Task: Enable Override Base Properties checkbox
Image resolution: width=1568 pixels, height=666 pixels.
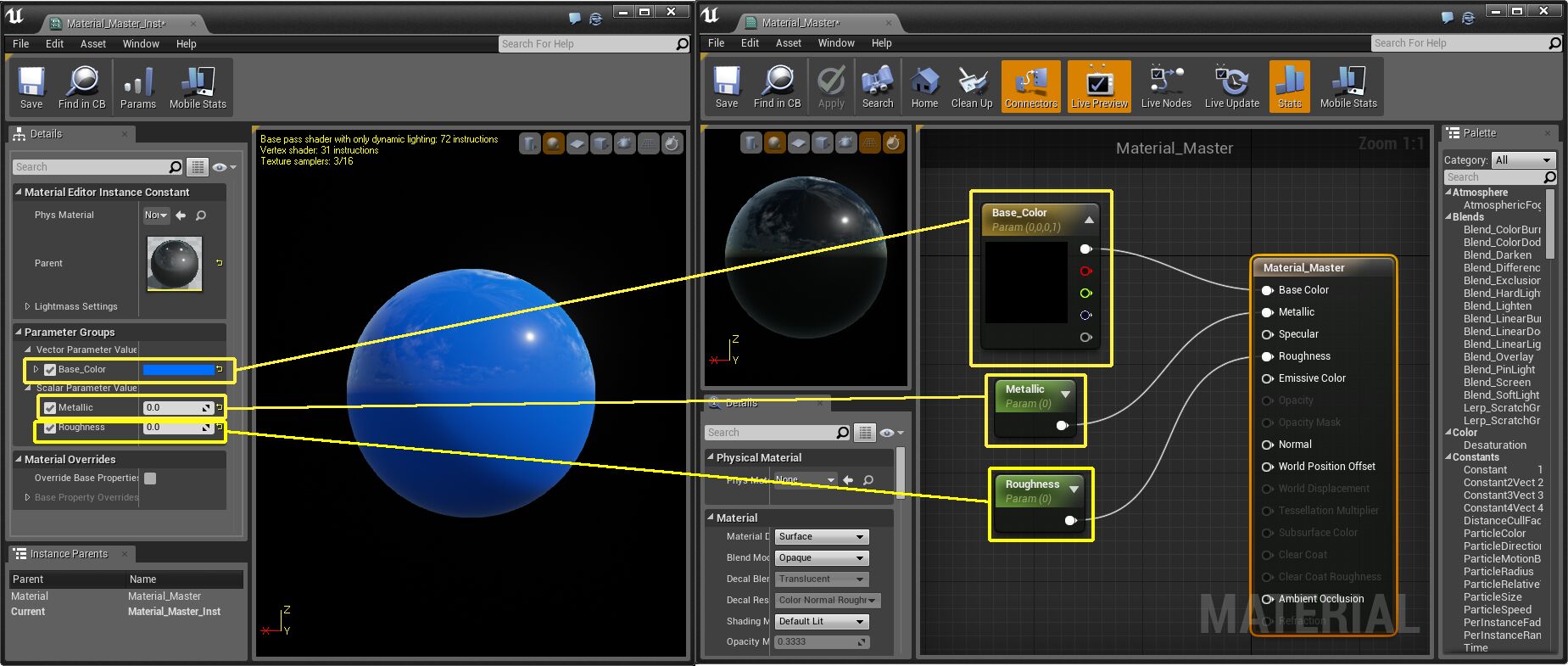Action: (150, 479)
